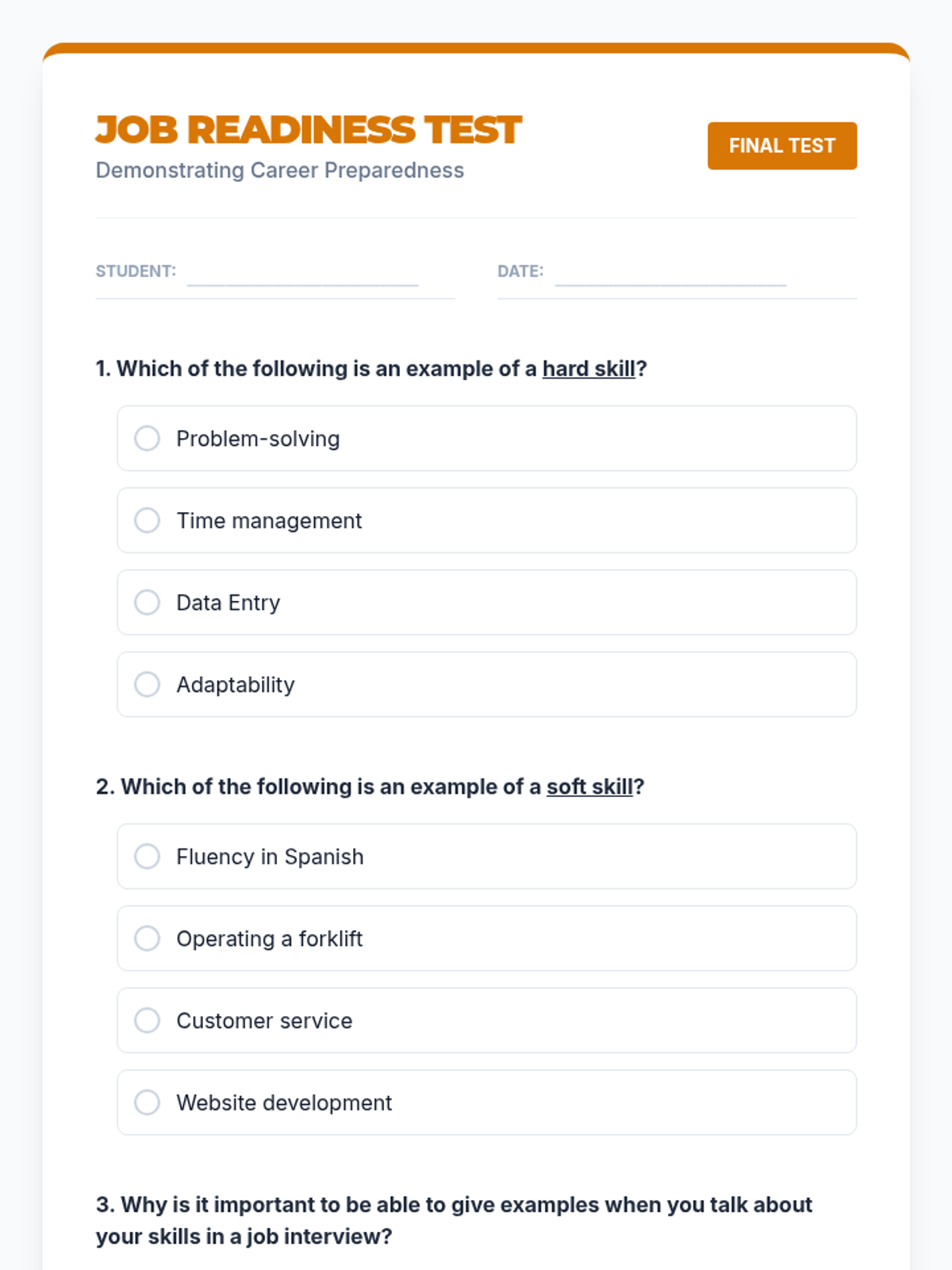
Task: Click the Job Readiness Test title
Action: (x=308, y=130)
